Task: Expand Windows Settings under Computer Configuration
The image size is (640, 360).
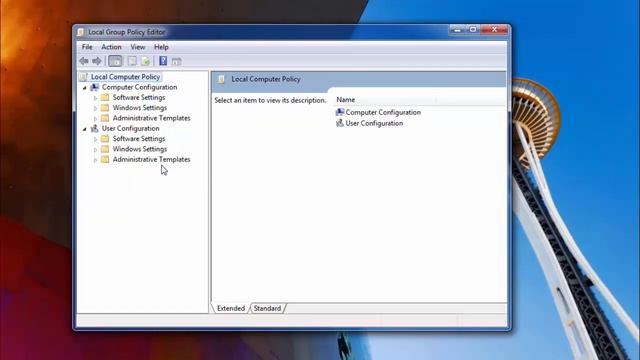Action: click(96, 108)
